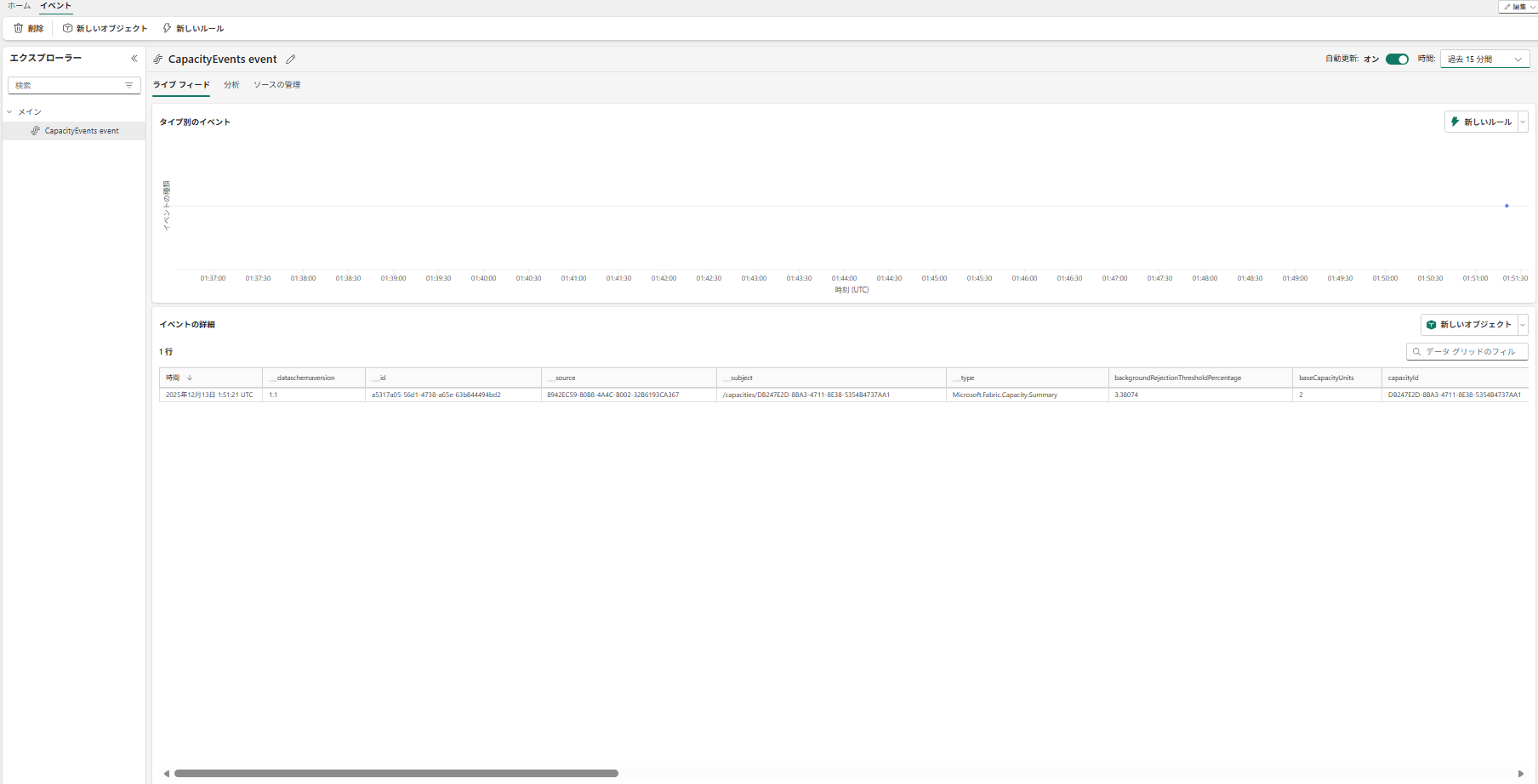
Task: Click the subject cell starting /capacities/
Action: click(x=832, y=395)
